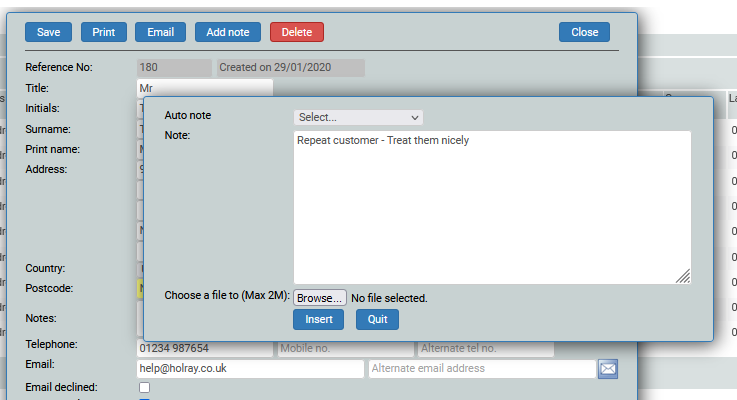Close the customer record form

(x=584, y=32)
